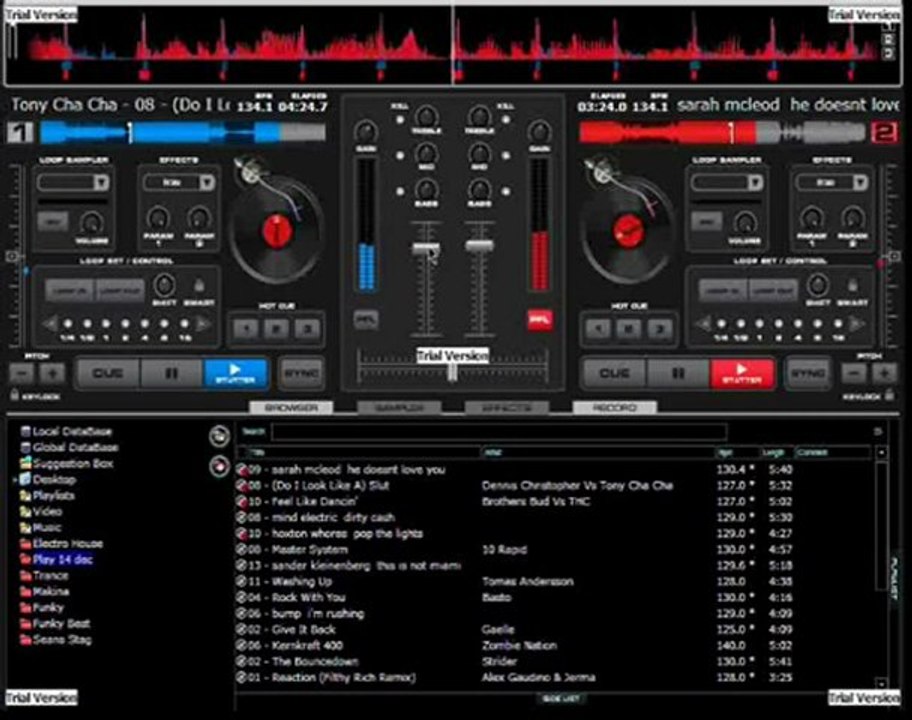912x720 pixels.
Task: Open deck 1 loop sampler dropdown
Action: coord(101,183)
